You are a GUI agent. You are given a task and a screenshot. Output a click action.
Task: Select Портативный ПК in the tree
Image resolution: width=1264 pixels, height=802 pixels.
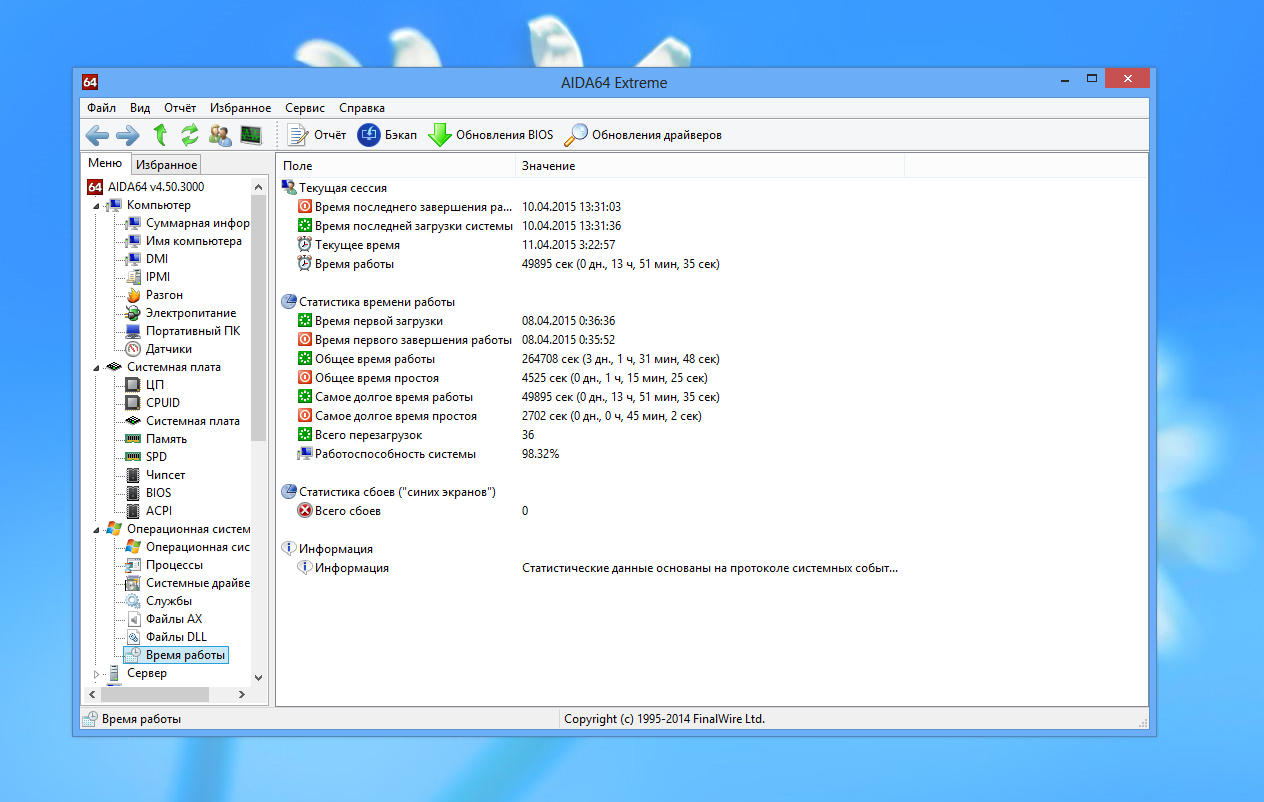click(183, 331)
